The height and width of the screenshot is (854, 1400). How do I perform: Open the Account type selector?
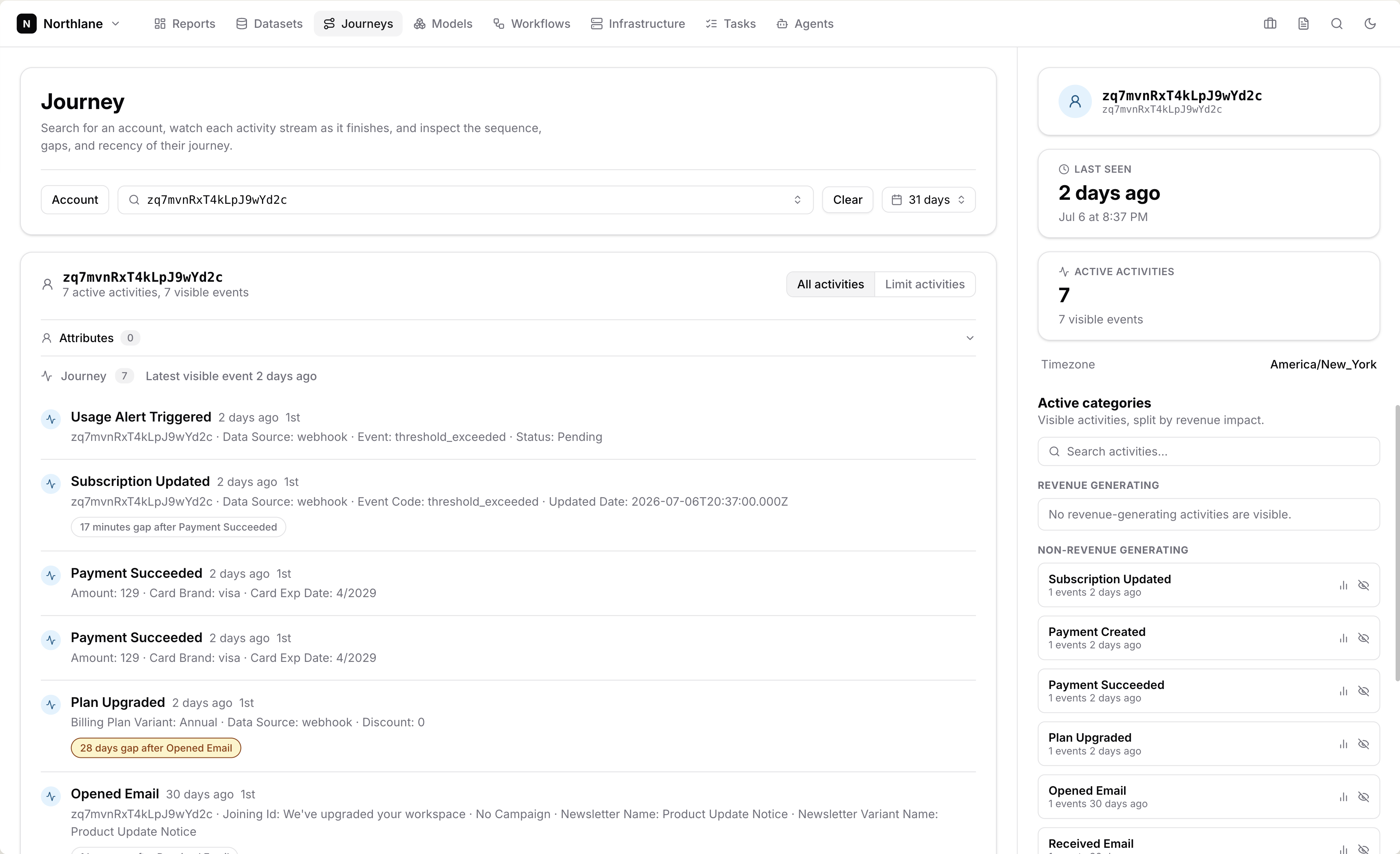click(75, 200)
